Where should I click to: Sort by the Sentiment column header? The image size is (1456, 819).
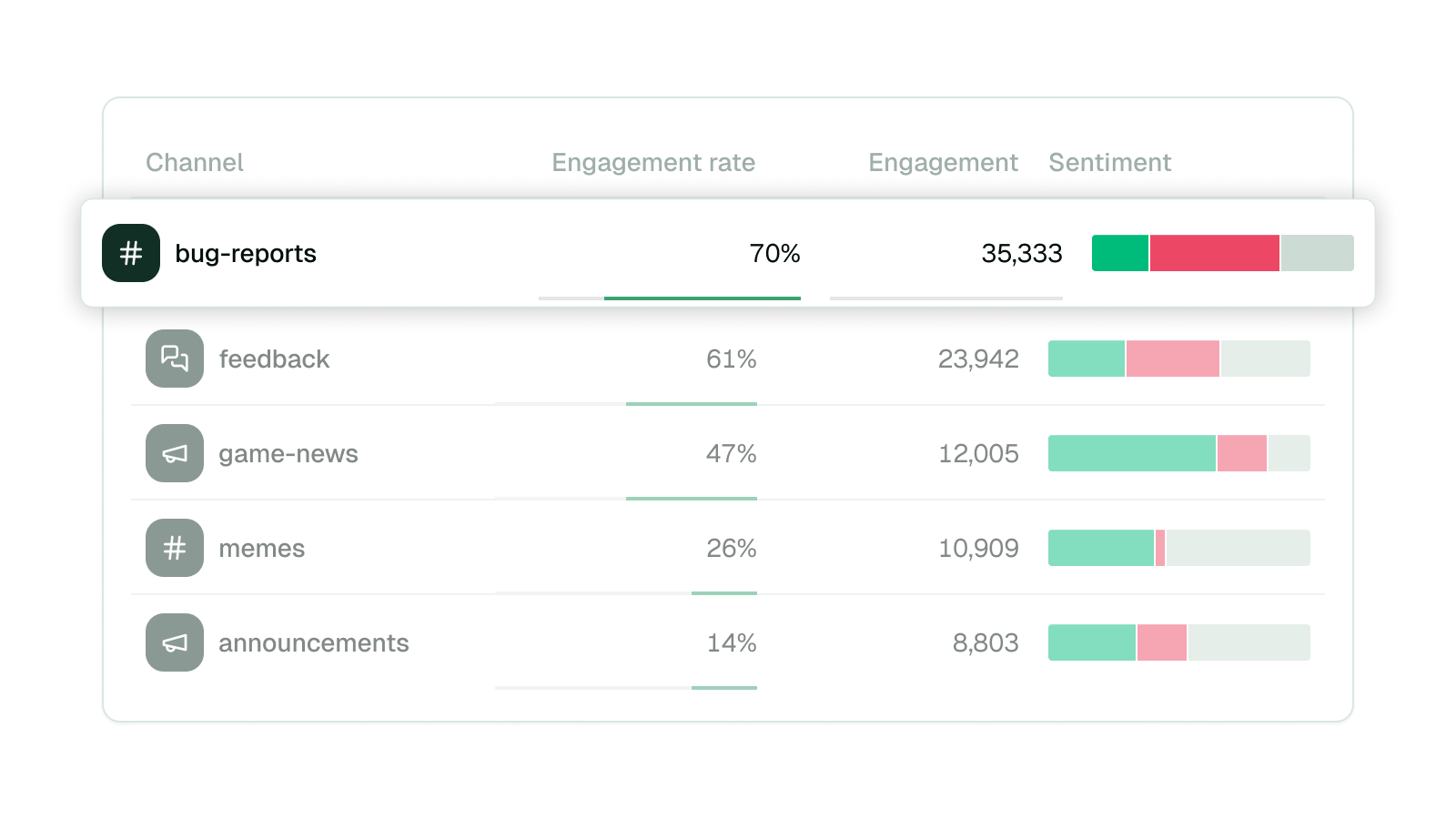(x=1109, y=162)
